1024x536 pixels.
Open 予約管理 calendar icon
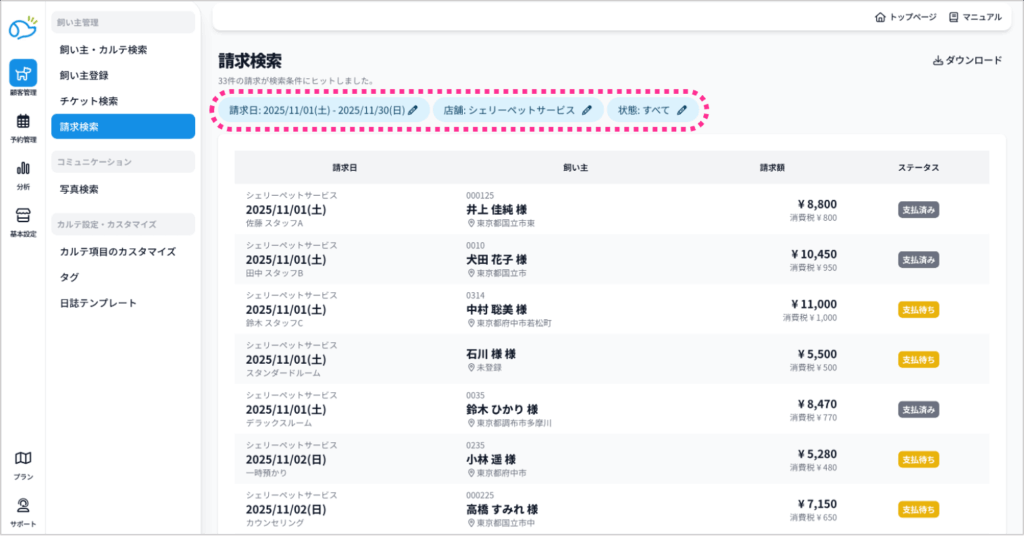[23, 122]
